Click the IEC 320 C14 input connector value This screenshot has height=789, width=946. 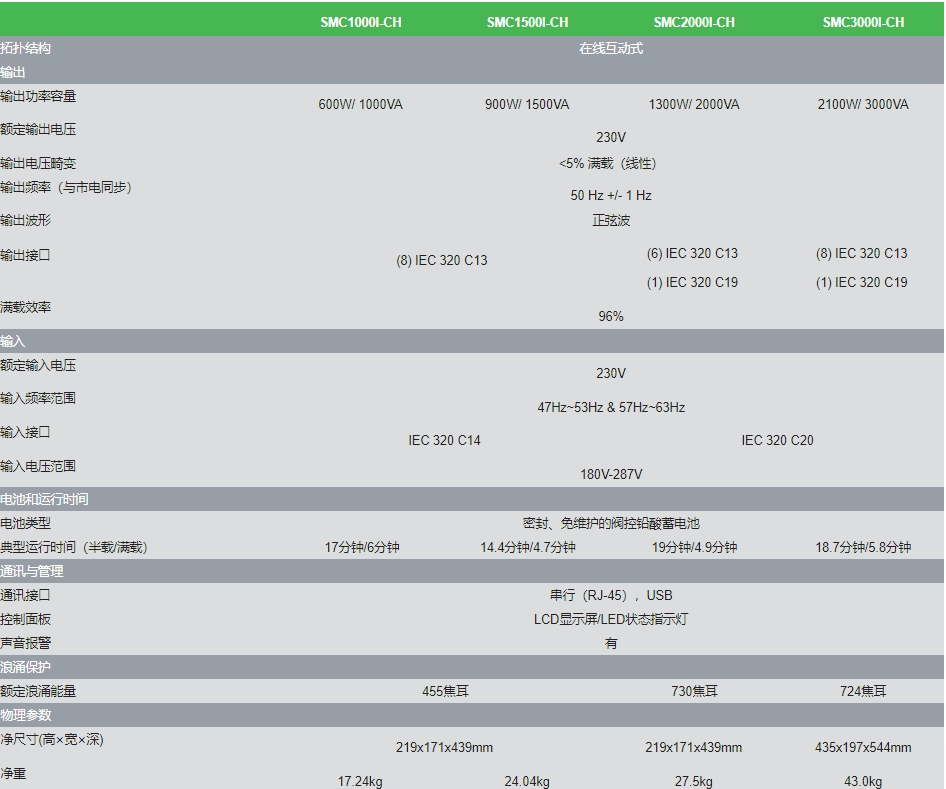[x=444, y=441]
